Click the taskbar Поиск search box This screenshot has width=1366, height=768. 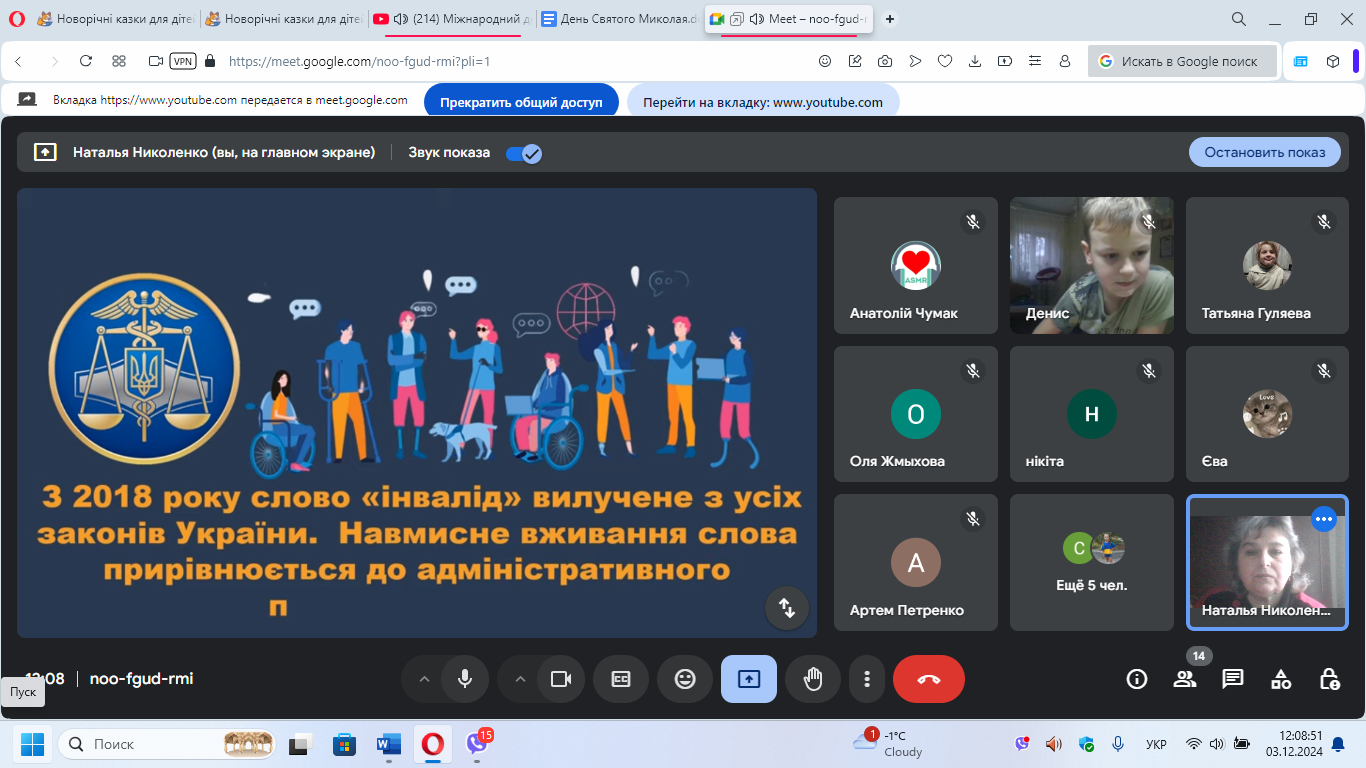coord(169,744)
